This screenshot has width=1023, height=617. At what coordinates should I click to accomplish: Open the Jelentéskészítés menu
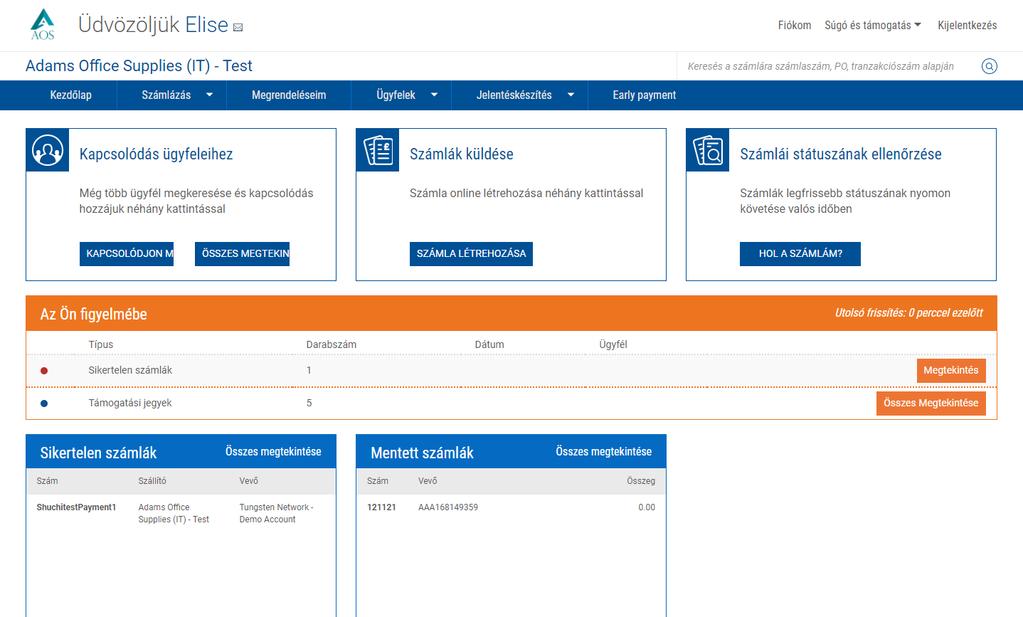pyautogui.click(x=514, y=95)
